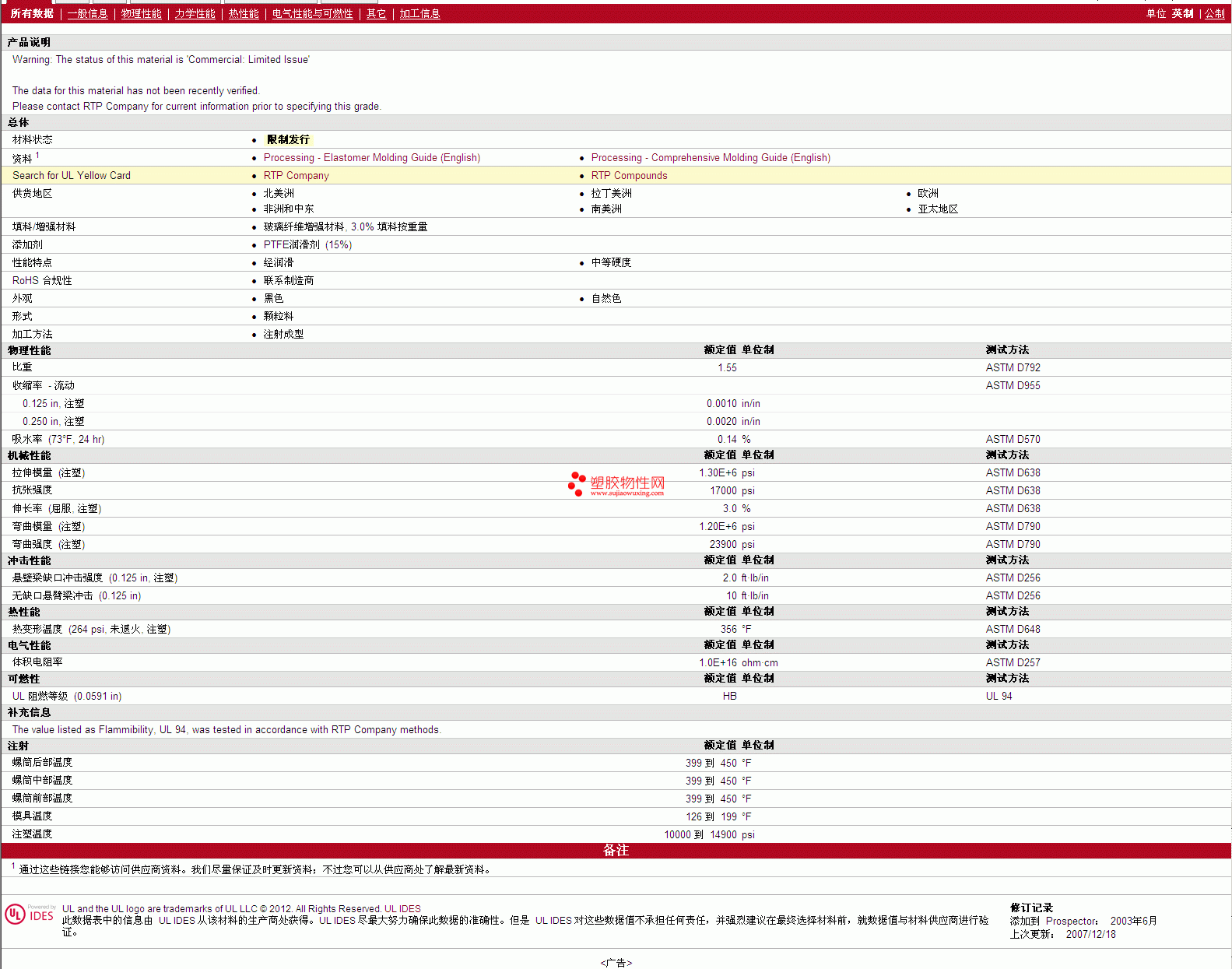Open the 一般信息 tab
The height and width of the screenshot is (969, 1232).
87,13
